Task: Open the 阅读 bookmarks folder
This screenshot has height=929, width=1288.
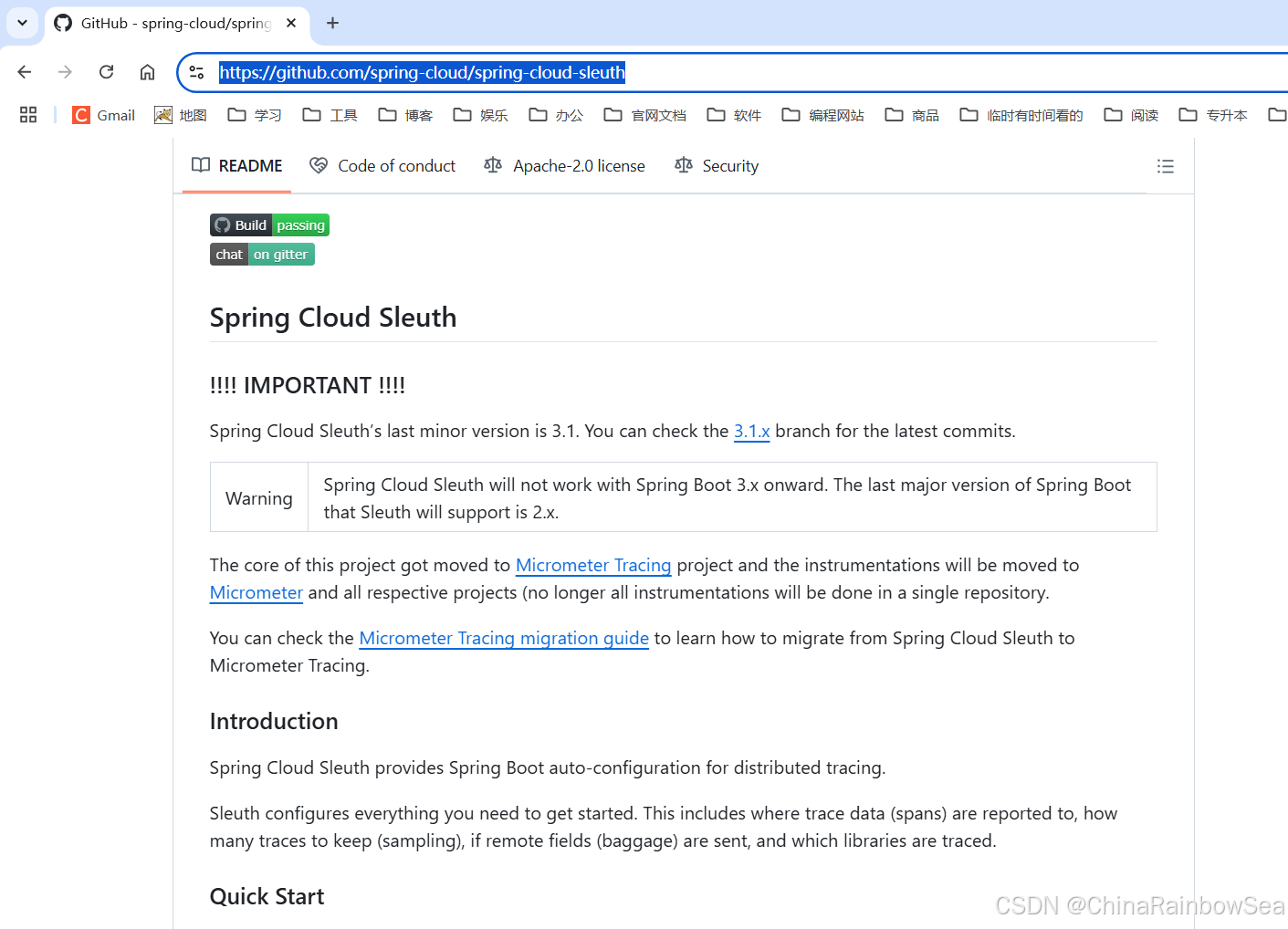Action: pos(1130,115)
